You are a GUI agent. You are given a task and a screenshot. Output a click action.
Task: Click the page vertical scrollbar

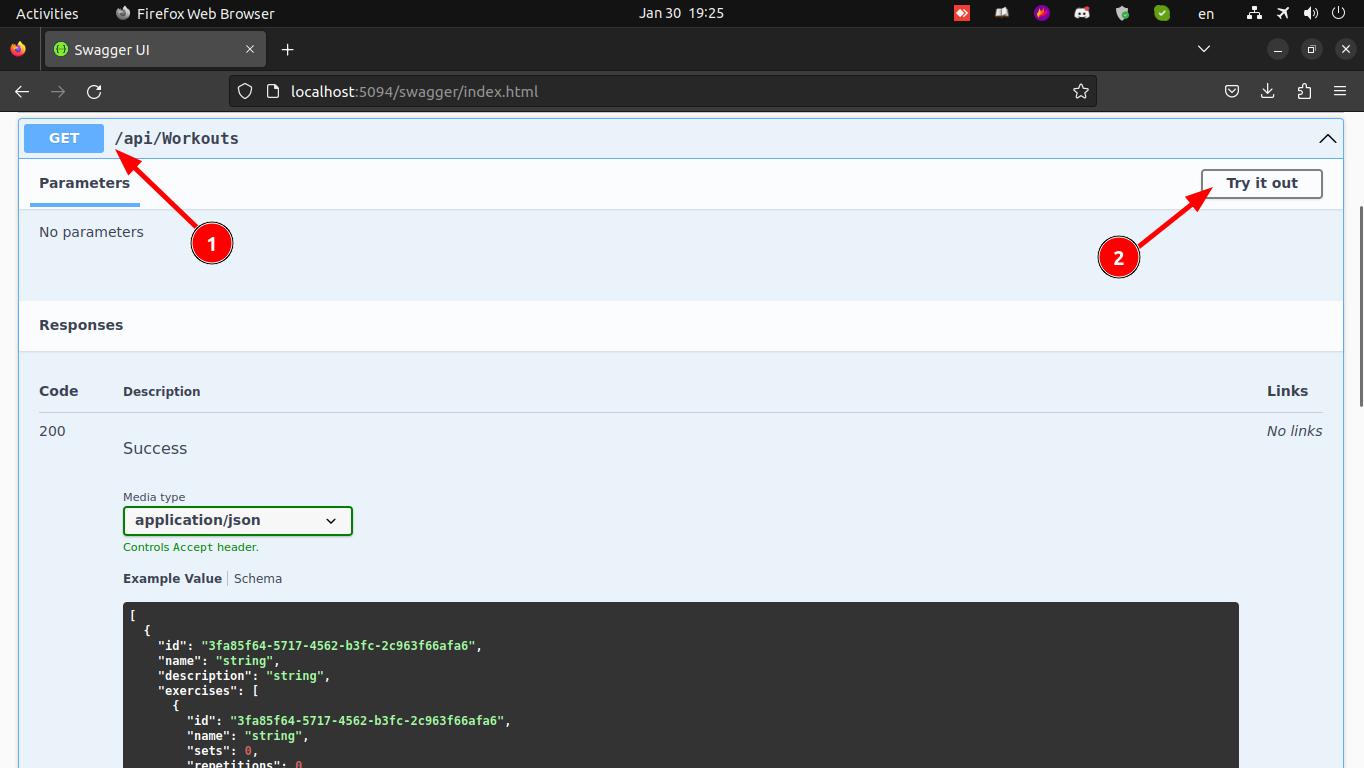[1359, 305]
